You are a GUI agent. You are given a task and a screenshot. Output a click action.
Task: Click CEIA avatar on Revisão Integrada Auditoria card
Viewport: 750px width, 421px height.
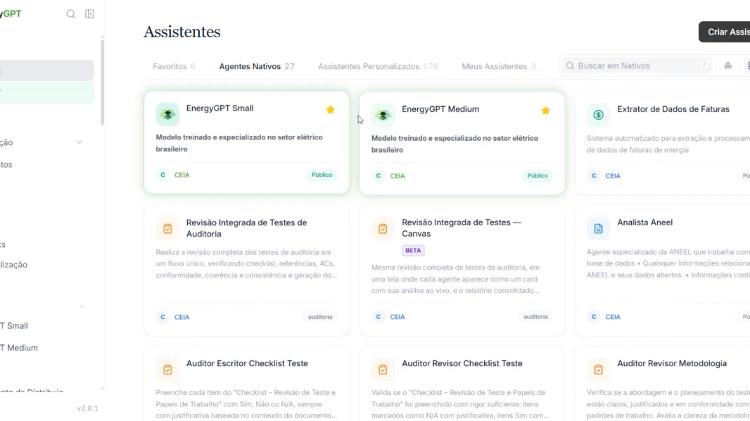(163, 317)
